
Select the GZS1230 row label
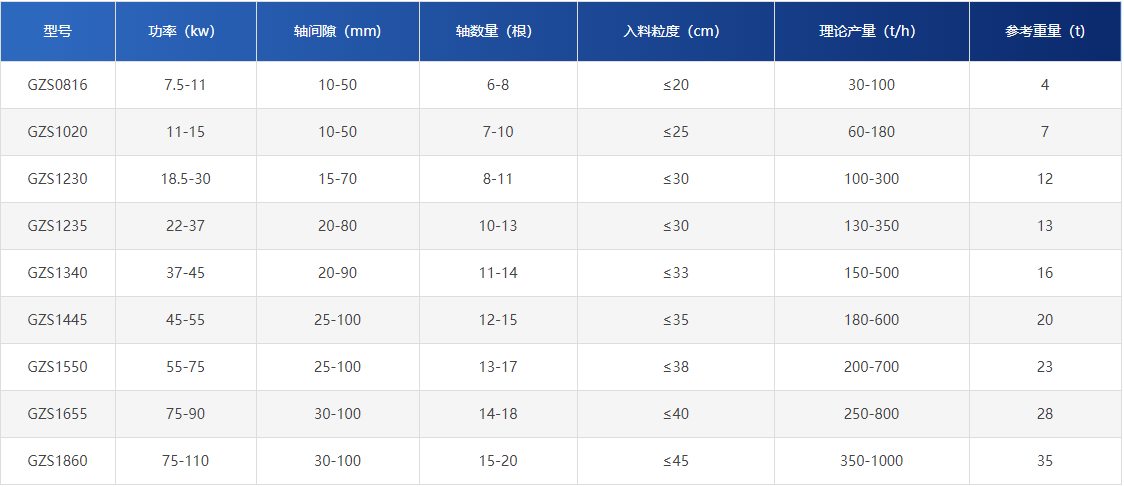click(x=58, y=179)
